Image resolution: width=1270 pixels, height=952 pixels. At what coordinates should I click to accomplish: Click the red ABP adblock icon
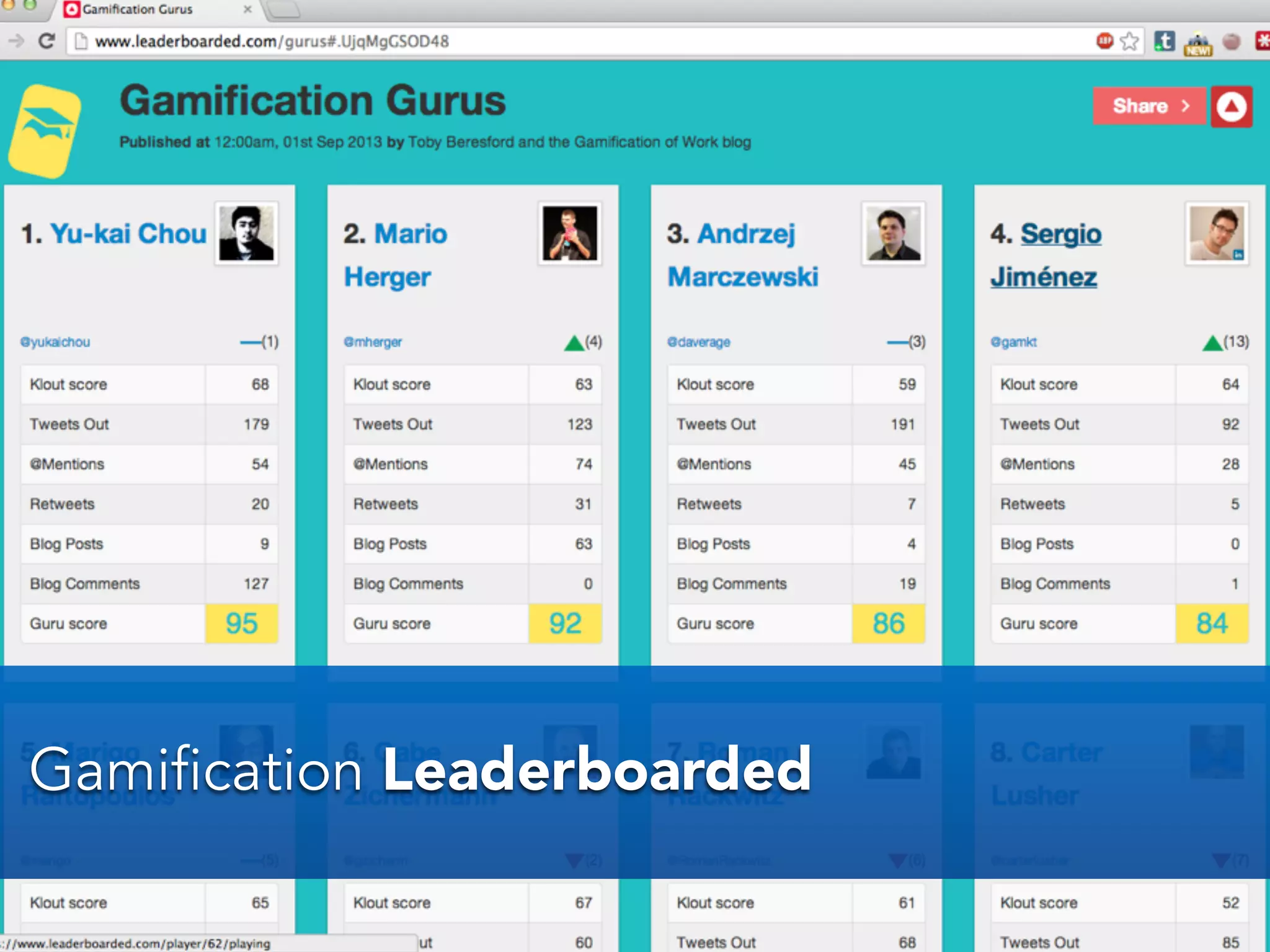1104,41
